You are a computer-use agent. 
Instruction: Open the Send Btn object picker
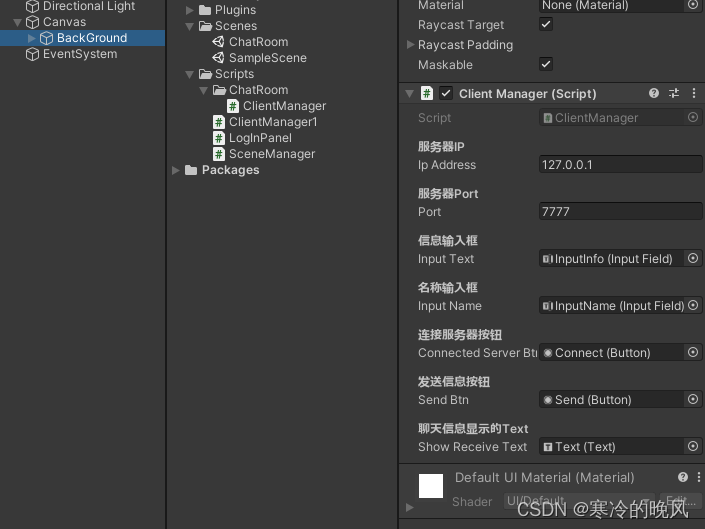coord(693,399)
